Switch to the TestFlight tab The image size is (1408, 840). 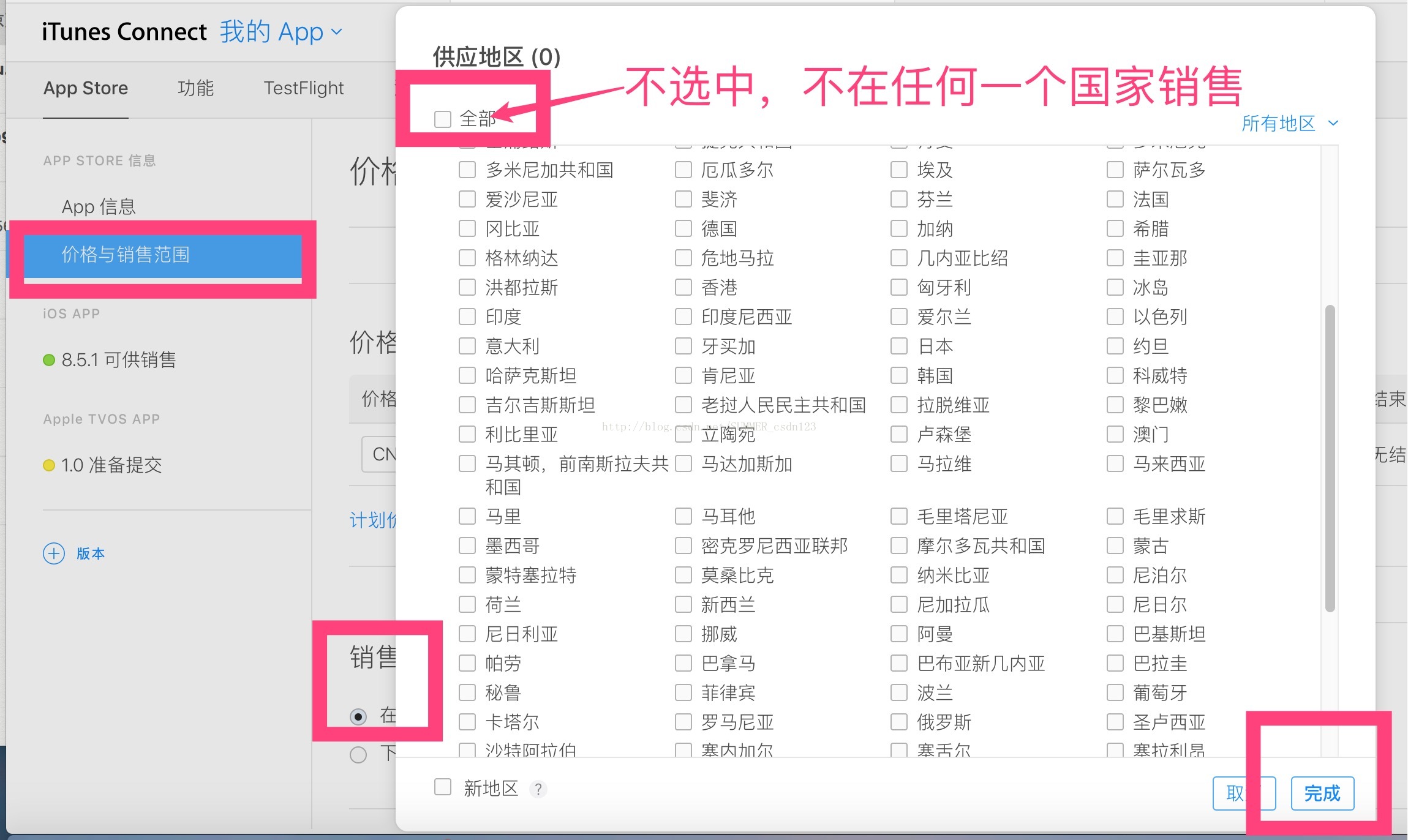[303, 88]
